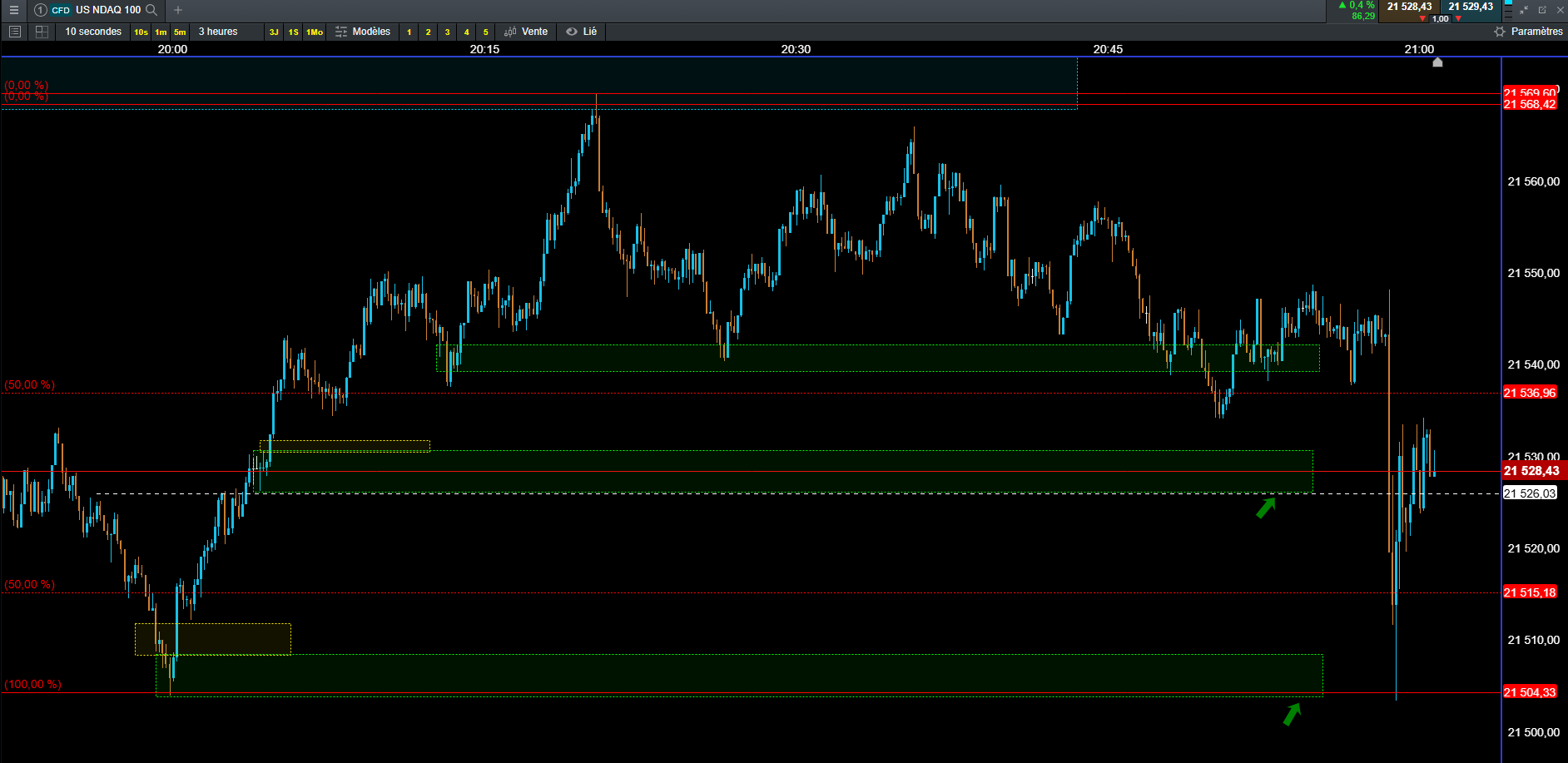Click the 21 540,00 price axis label
Screen dimensions: 1568x763
[1534, 364]
